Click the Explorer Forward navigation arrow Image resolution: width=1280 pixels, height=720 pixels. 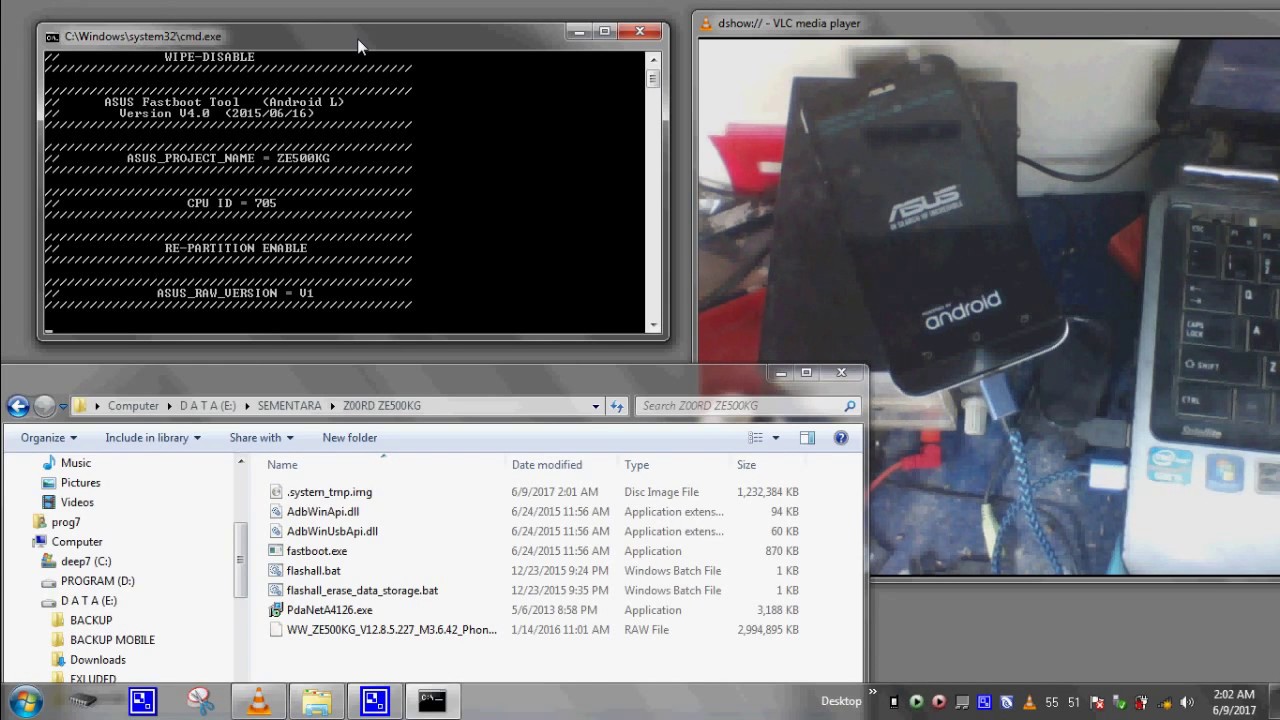[44, 406]
